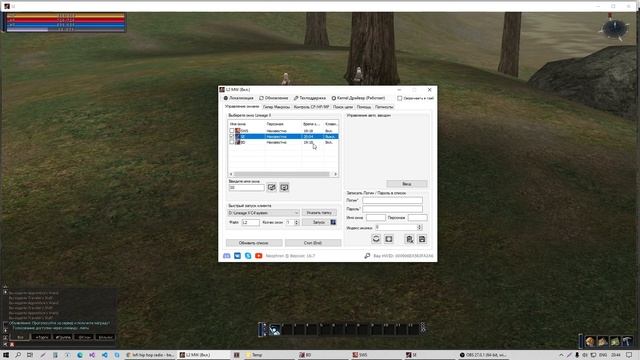This screenshot has width=640, height=360.
Task: Use the first skill slot on the hotbar
Action: click(x=275, y=329)
